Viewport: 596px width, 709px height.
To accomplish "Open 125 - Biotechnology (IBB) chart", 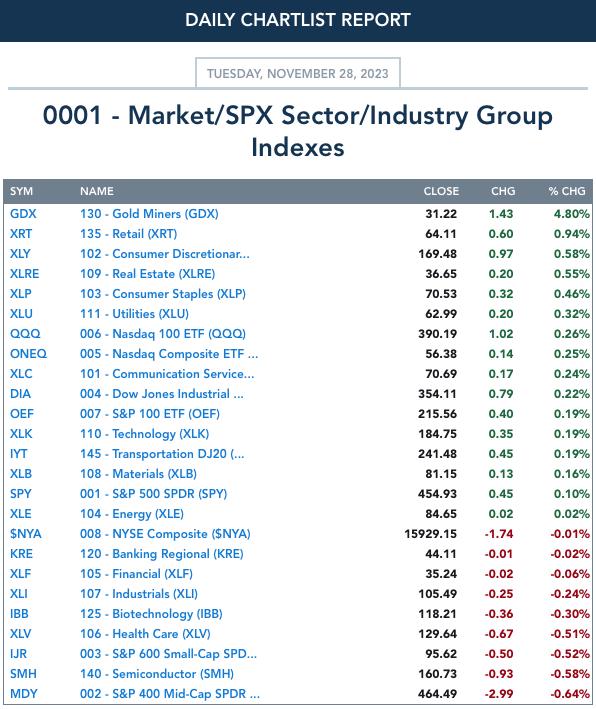I will pyautogui.click(x=151, y=614).
